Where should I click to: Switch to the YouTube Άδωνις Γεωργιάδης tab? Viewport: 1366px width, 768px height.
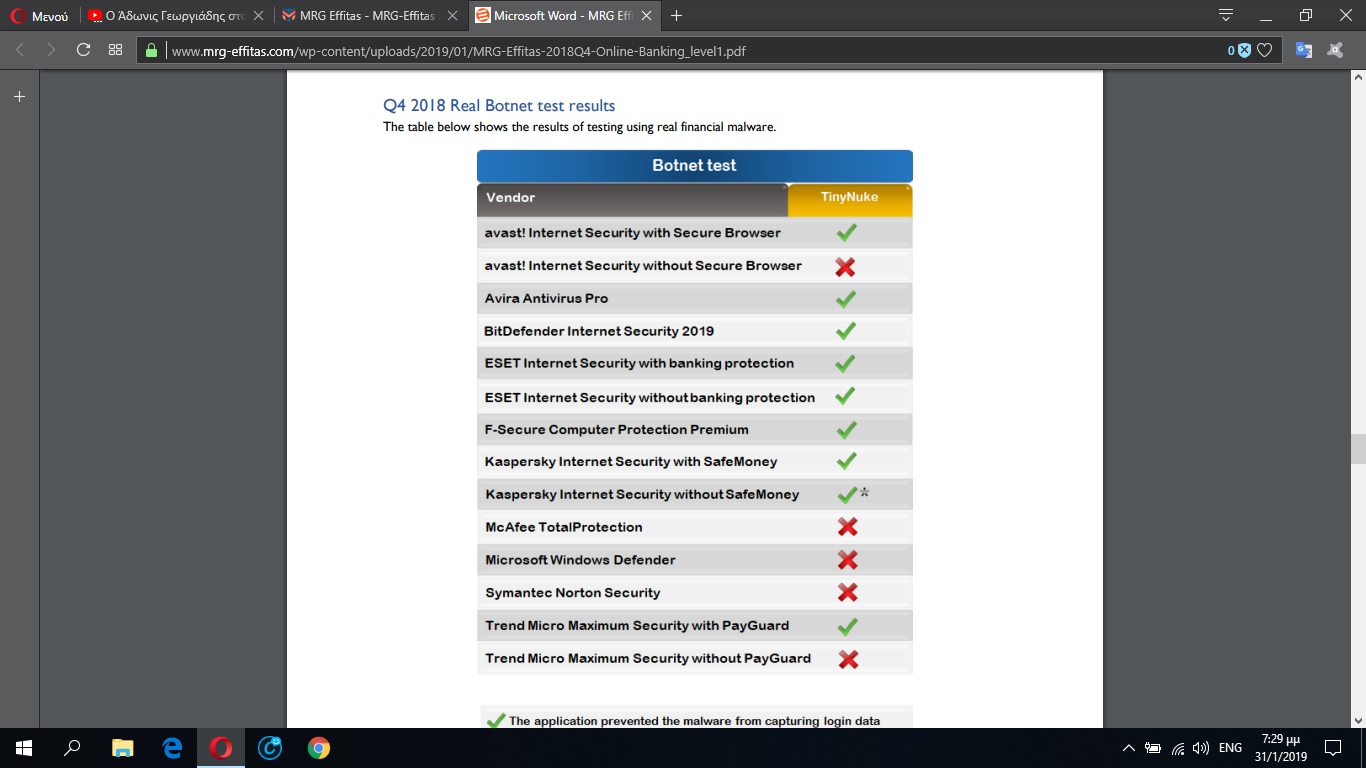click(x=167, y=16)
